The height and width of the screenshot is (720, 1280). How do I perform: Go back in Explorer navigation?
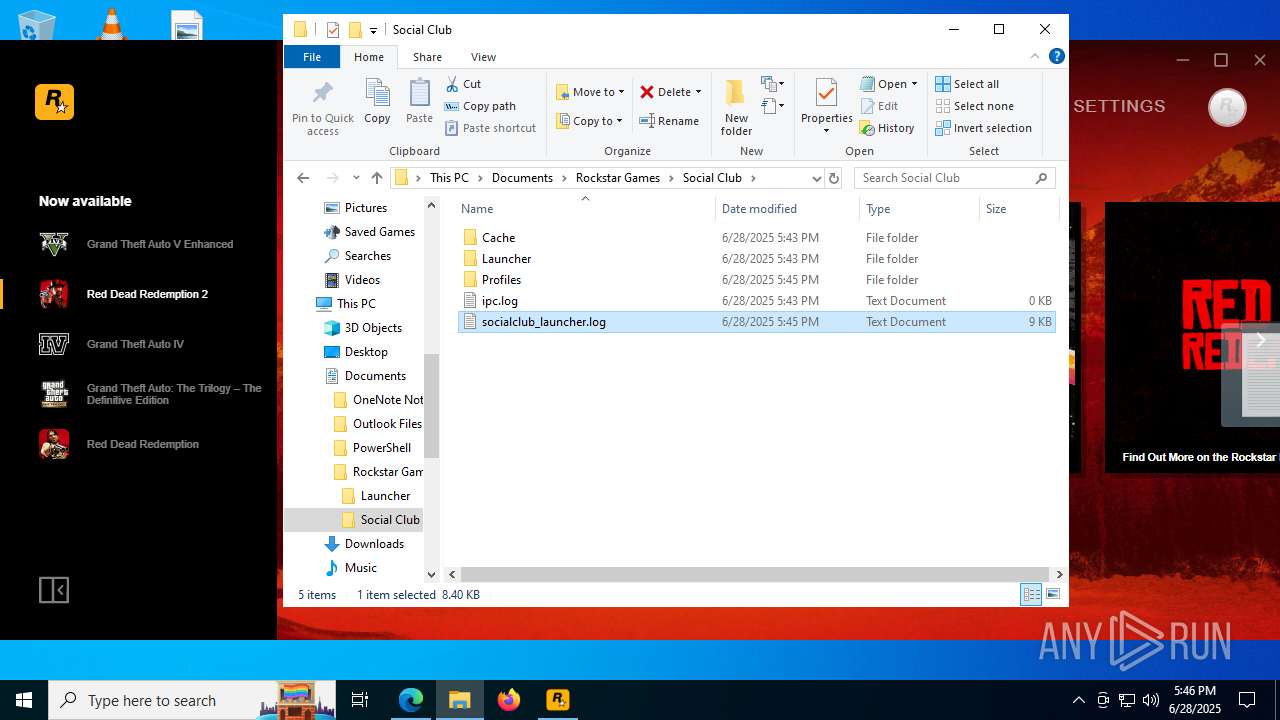[x=303, y=178]
